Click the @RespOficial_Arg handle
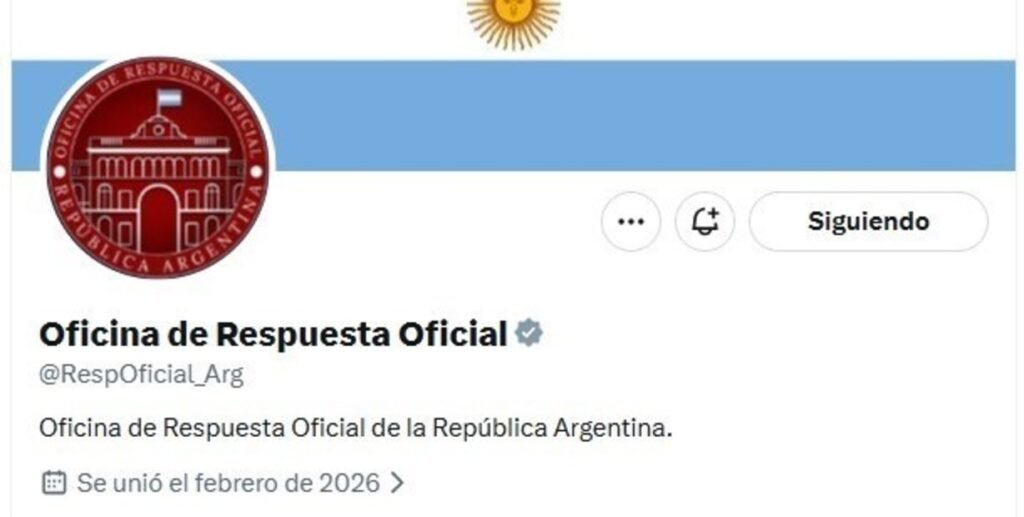 [141, 375]
